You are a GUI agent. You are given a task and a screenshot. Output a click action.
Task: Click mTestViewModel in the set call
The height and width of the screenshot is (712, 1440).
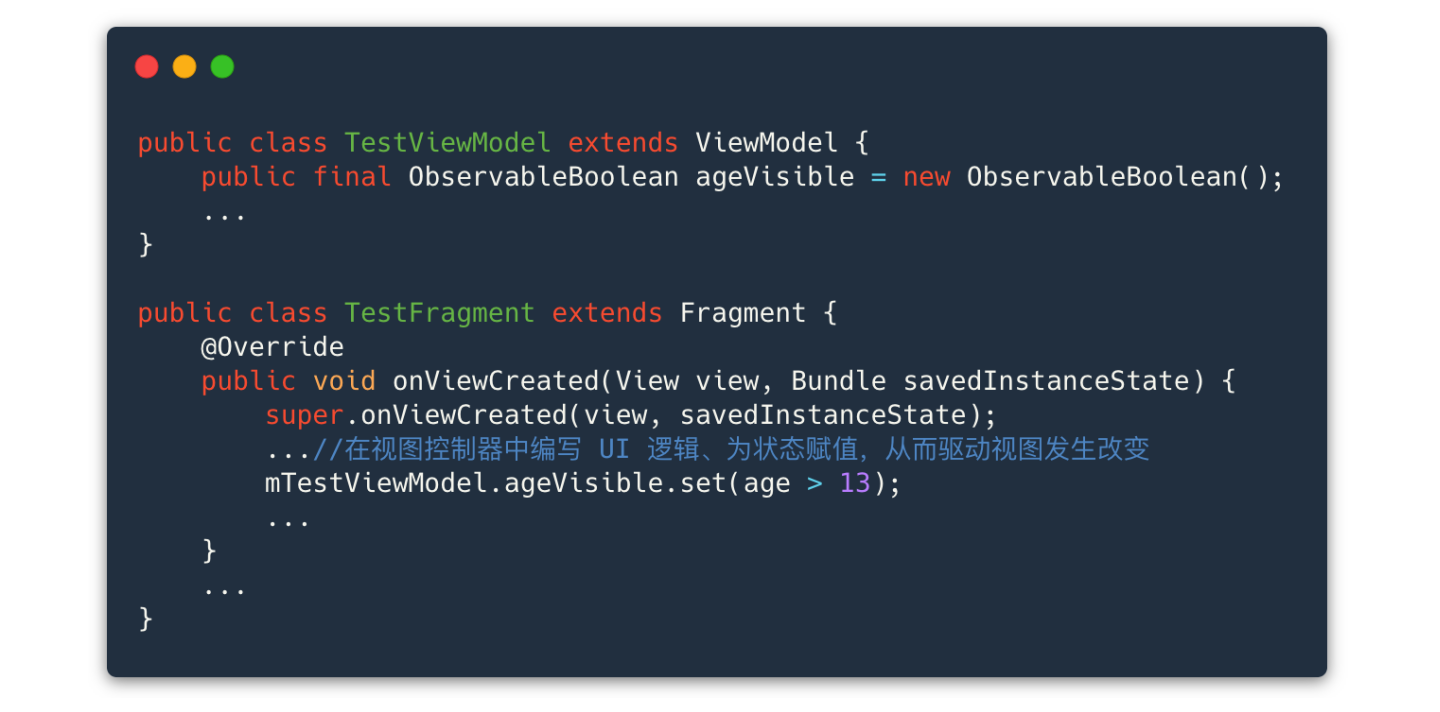coord(377,484)
